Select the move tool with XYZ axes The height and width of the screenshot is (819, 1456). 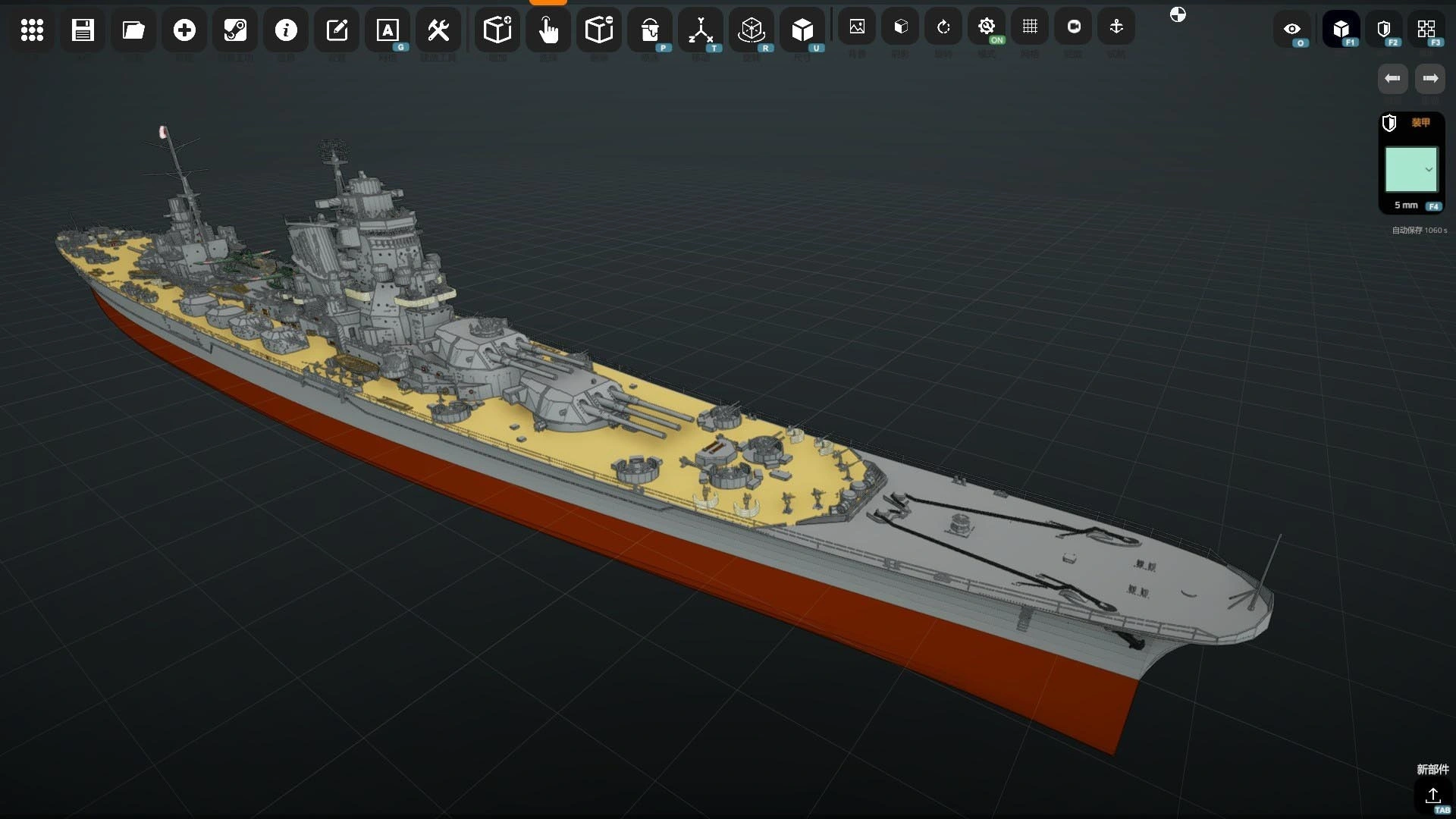click(700, 30)
